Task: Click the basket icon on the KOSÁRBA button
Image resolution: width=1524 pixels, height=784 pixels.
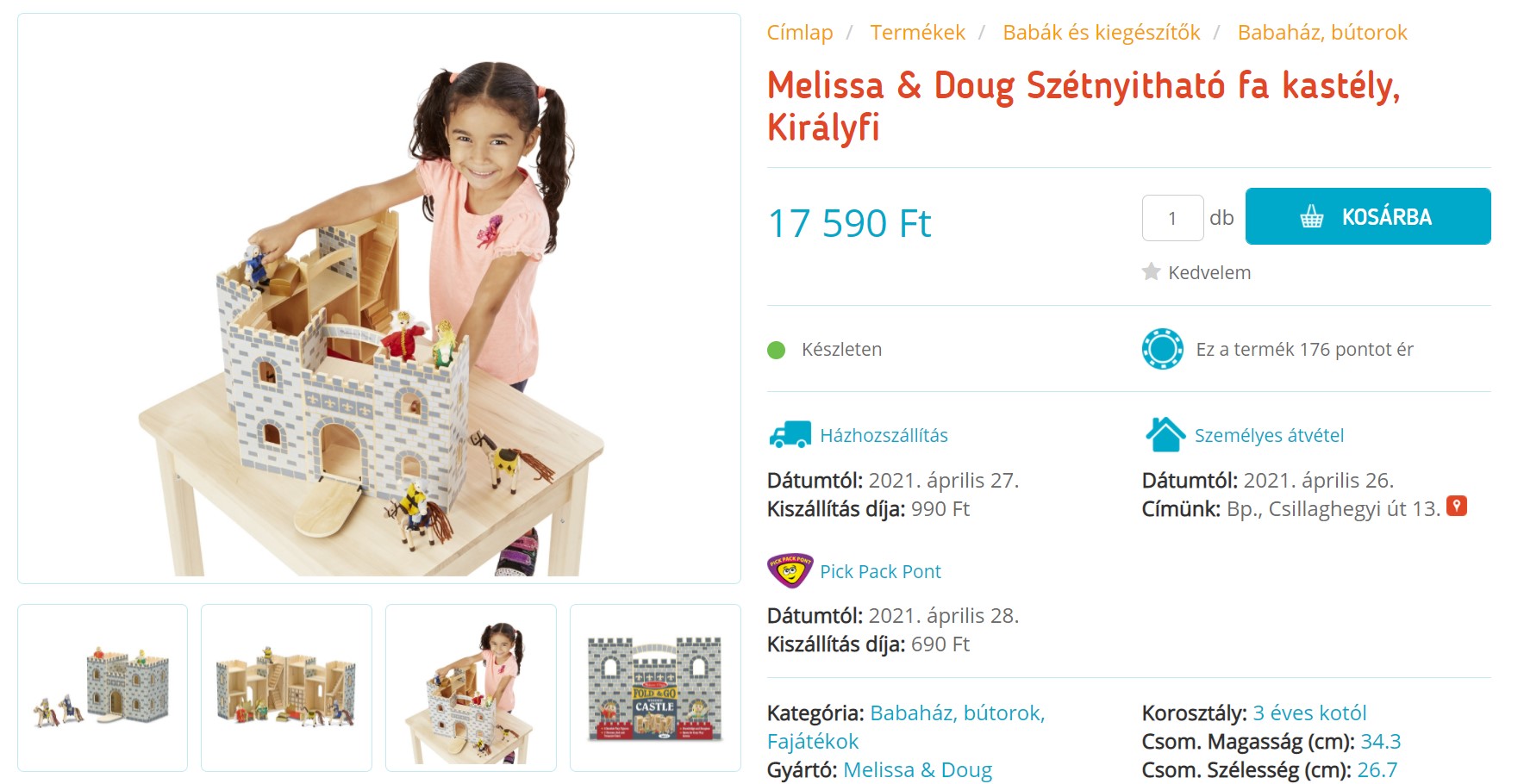Action: coord(1312,216)
